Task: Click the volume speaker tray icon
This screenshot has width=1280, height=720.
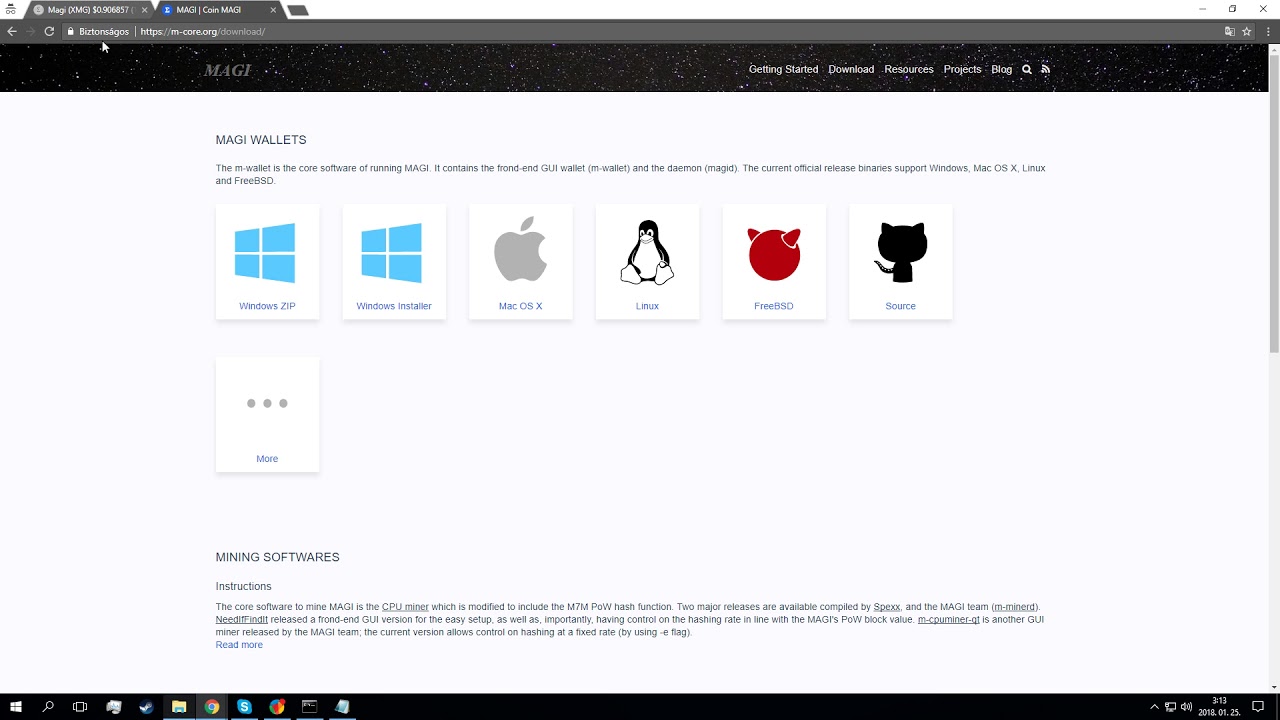Action: point(1186,706)
